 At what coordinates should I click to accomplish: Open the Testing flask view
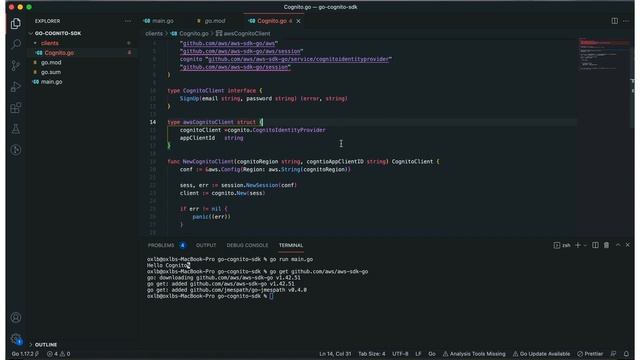click(x=16, y=129)
